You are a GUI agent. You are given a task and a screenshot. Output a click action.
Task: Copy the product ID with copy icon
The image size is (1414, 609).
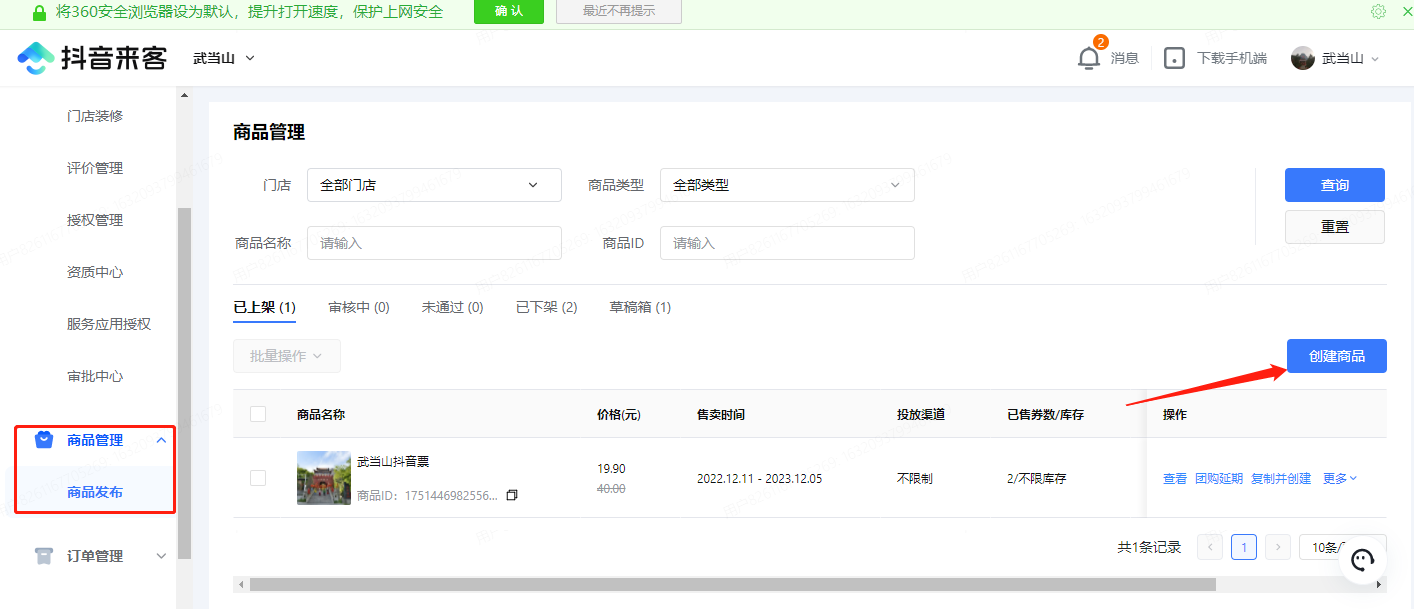512,496
